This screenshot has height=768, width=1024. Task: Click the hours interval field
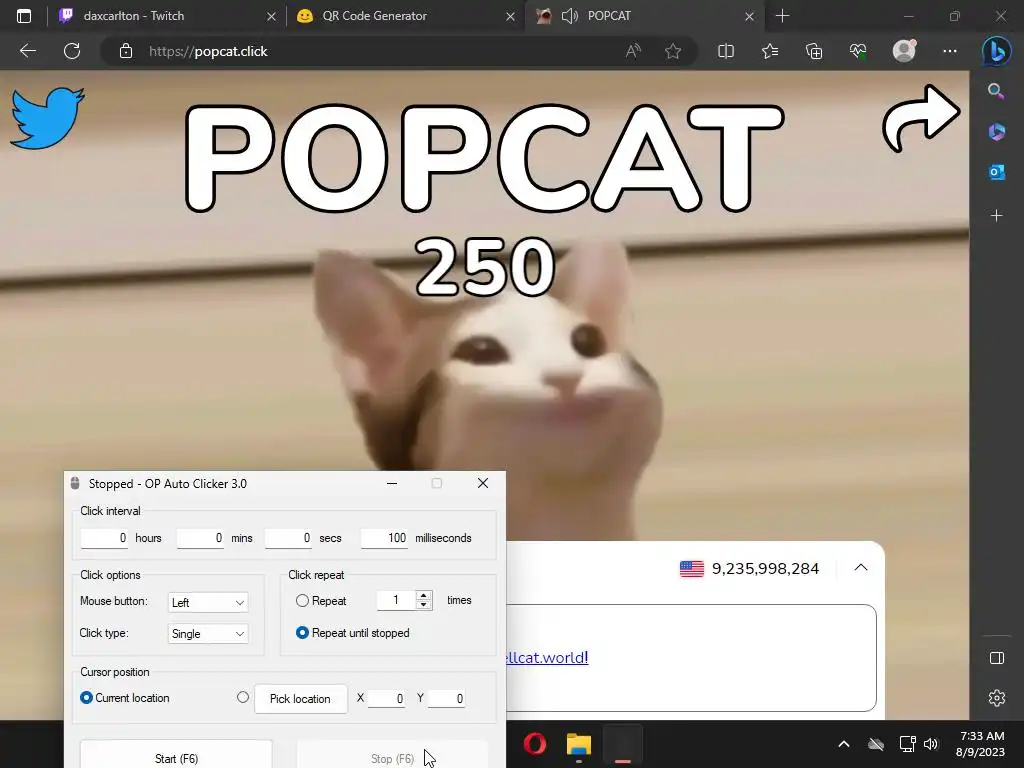[x=104, y=538]
